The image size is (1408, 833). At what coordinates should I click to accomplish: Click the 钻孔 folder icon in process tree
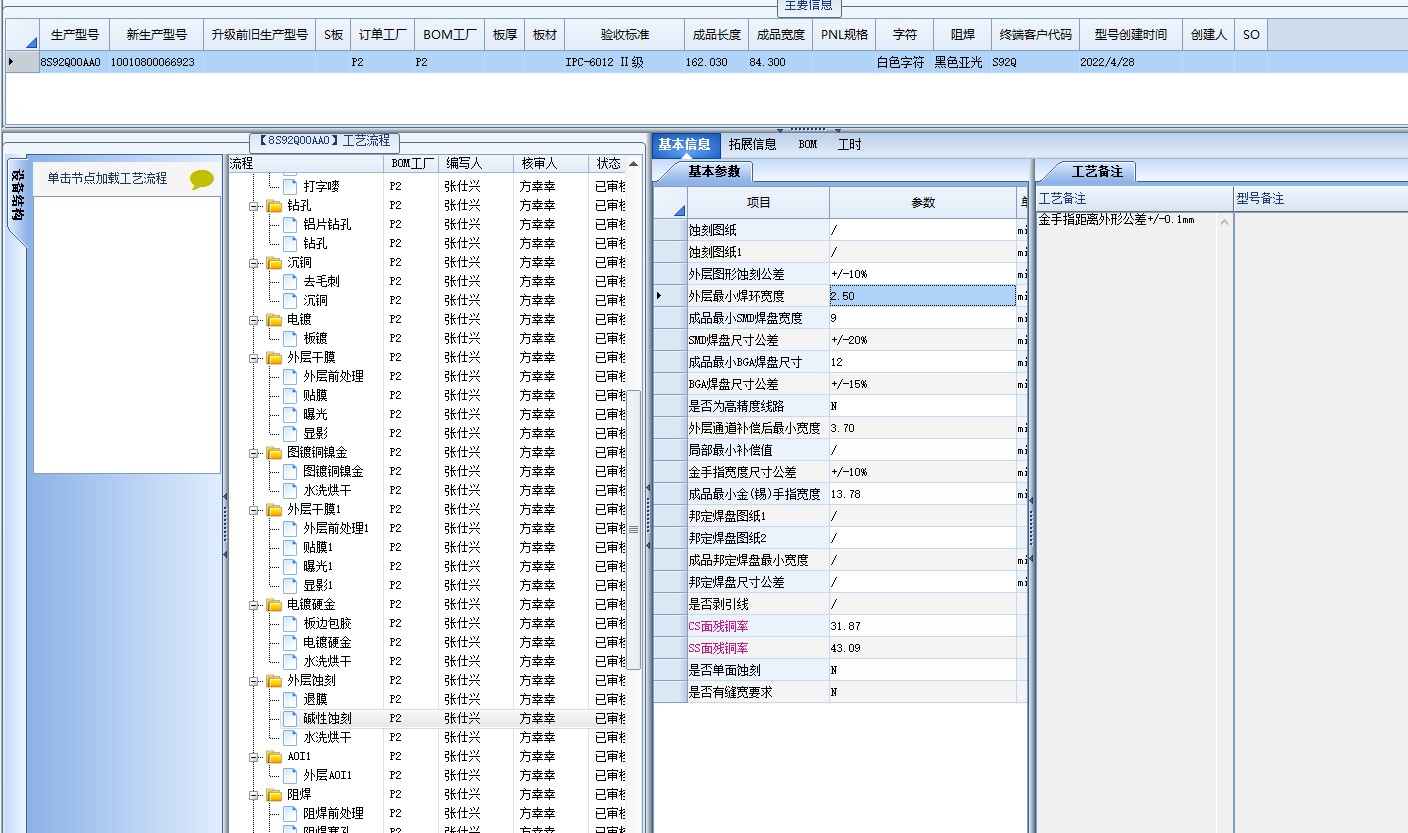[274, 206]
